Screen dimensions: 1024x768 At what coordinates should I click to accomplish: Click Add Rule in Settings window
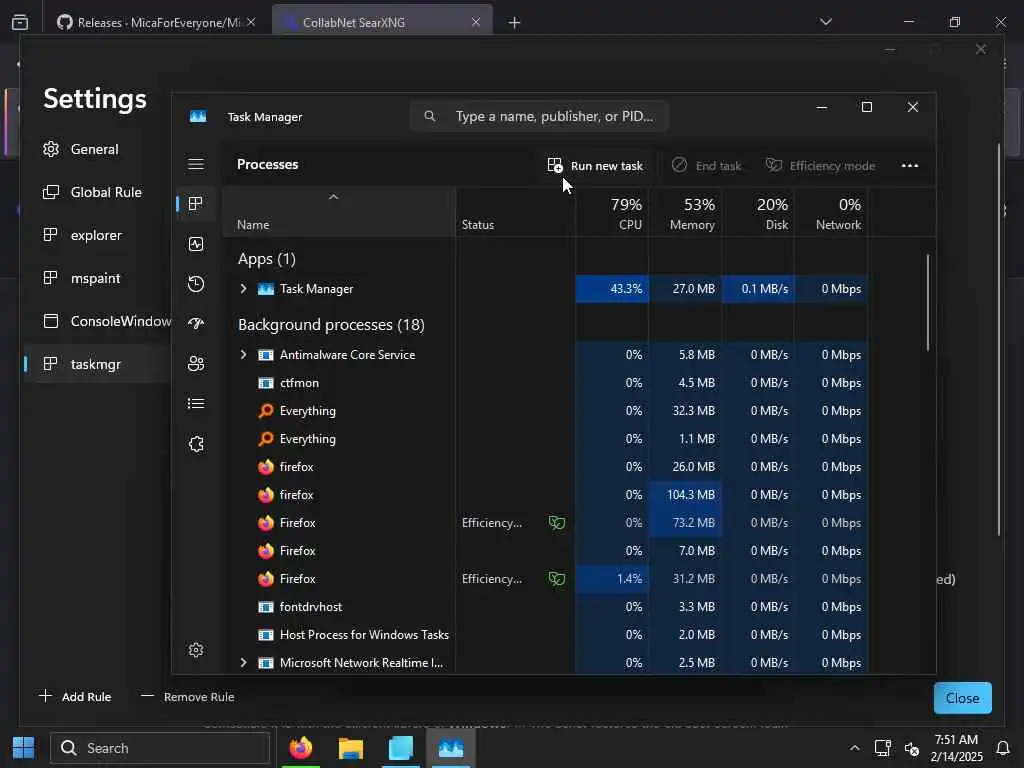point(75,697)
